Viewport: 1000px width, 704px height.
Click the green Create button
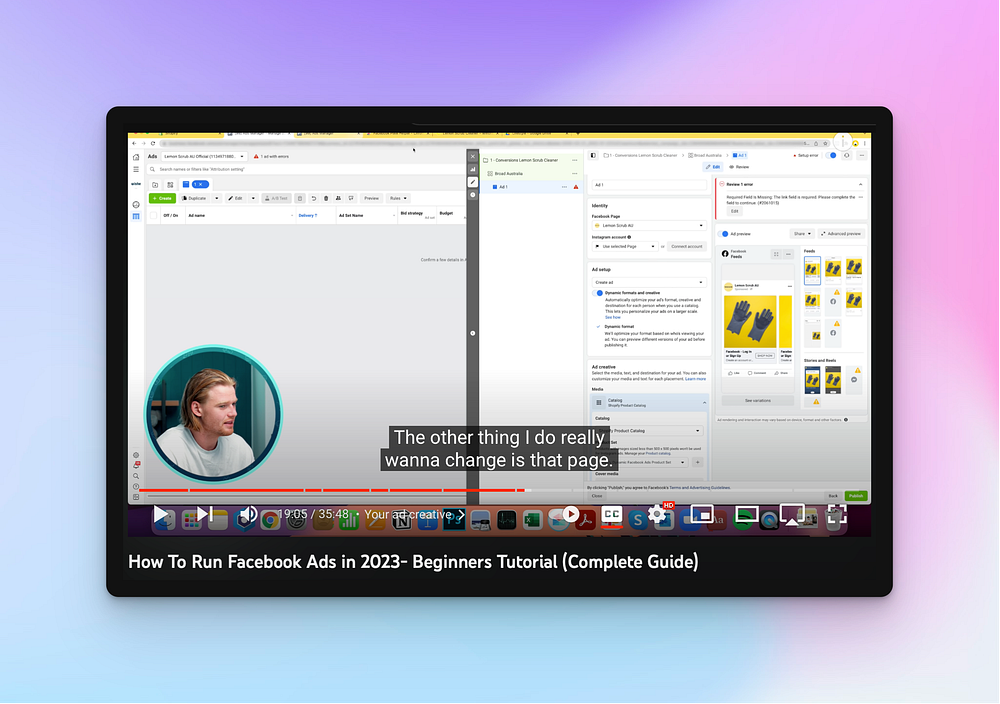[x=162, y=198]
